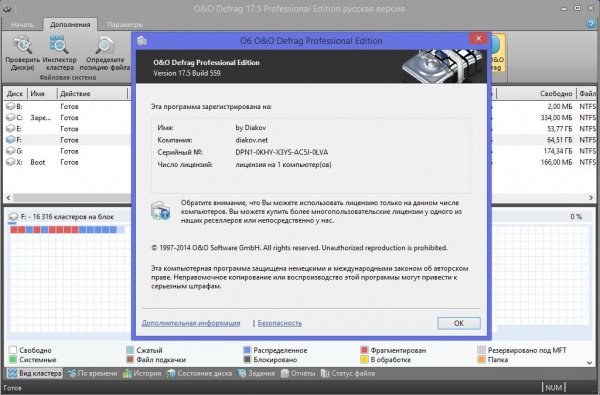
Task: Sort by the Диск column header
Action: (15, 93)
